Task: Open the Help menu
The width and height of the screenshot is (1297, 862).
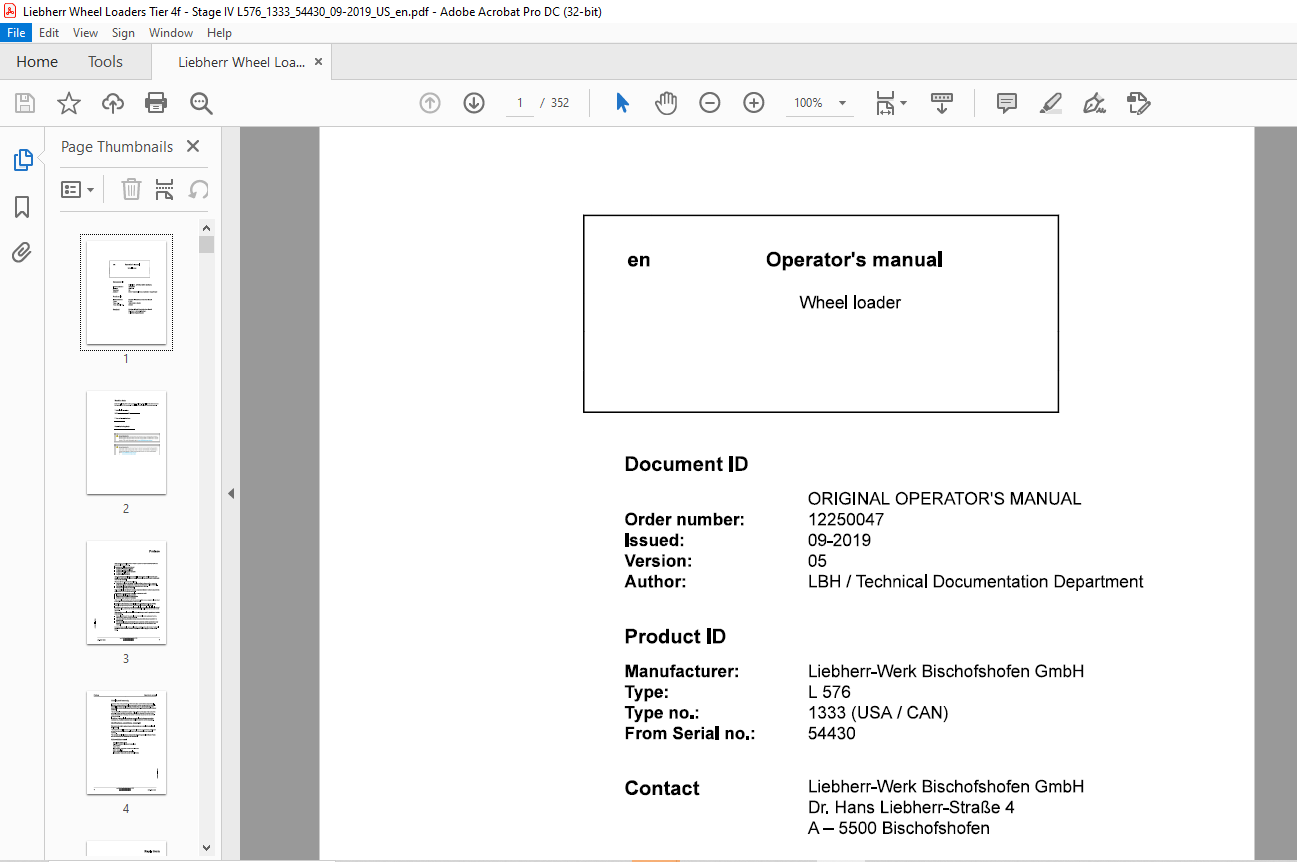Action: (219, 33)
